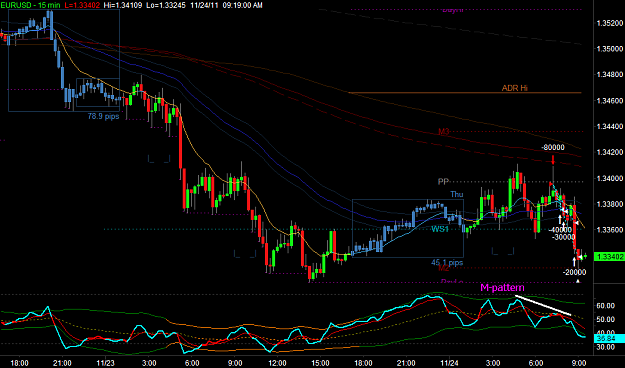Select the 15:00 time axis label
The image size is (625, 368).
pos(320,363)
